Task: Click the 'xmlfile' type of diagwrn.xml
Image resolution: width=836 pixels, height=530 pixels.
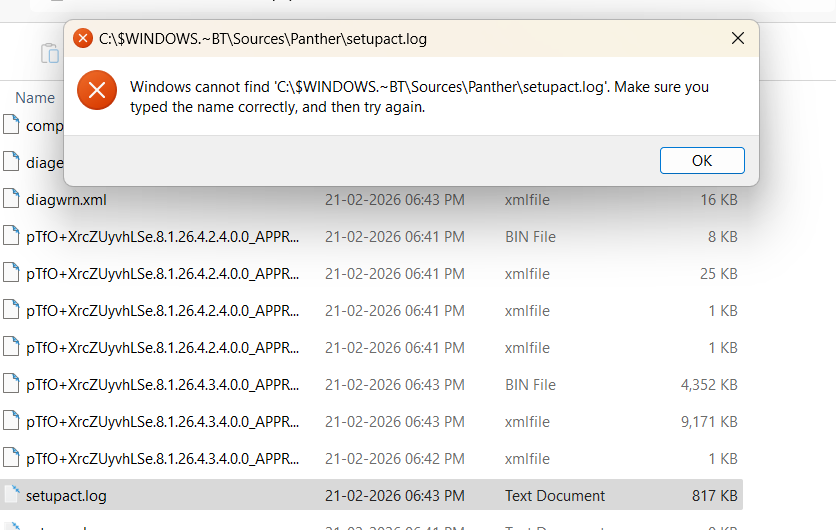Action: 527,200
